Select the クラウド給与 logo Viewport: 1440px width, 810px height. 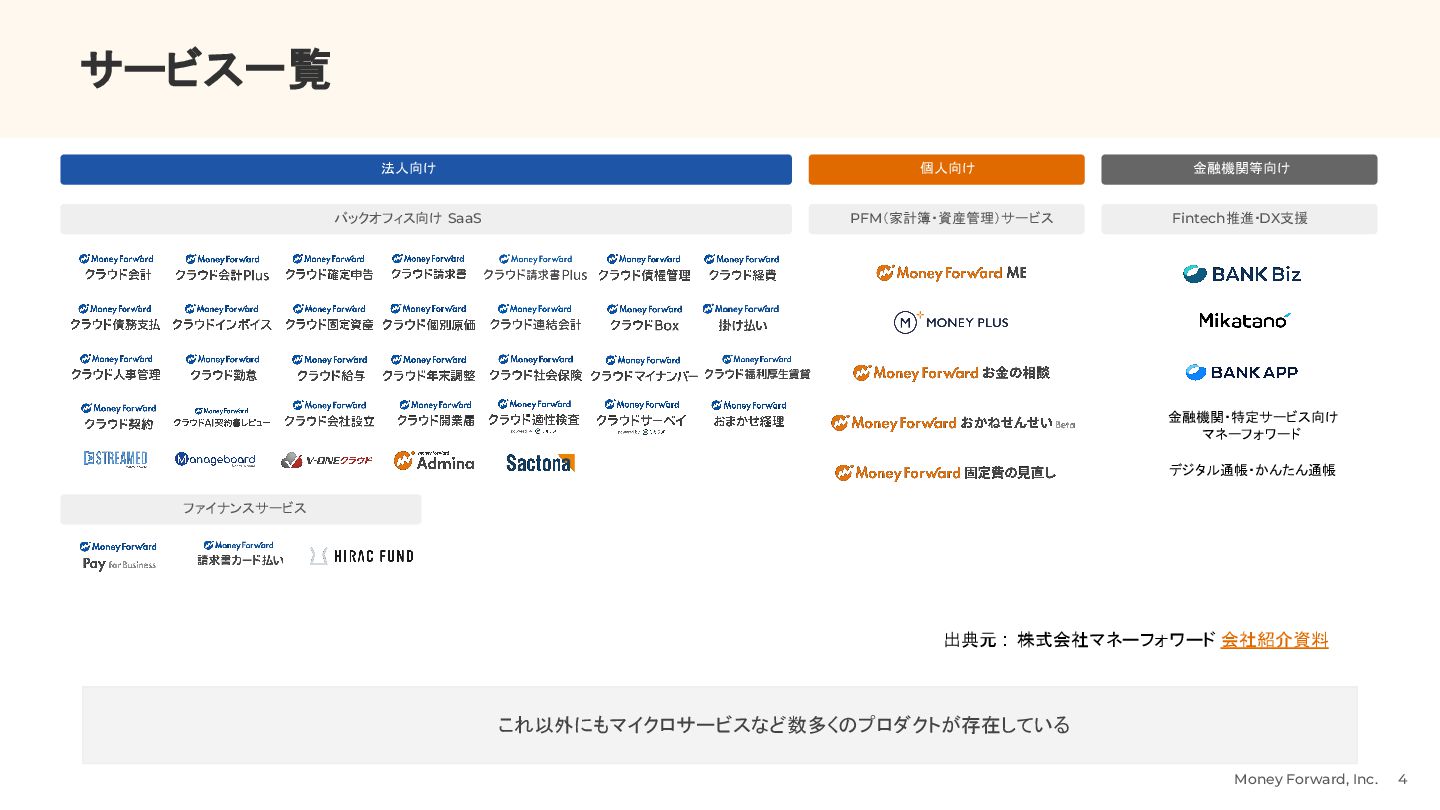(330, 367)
